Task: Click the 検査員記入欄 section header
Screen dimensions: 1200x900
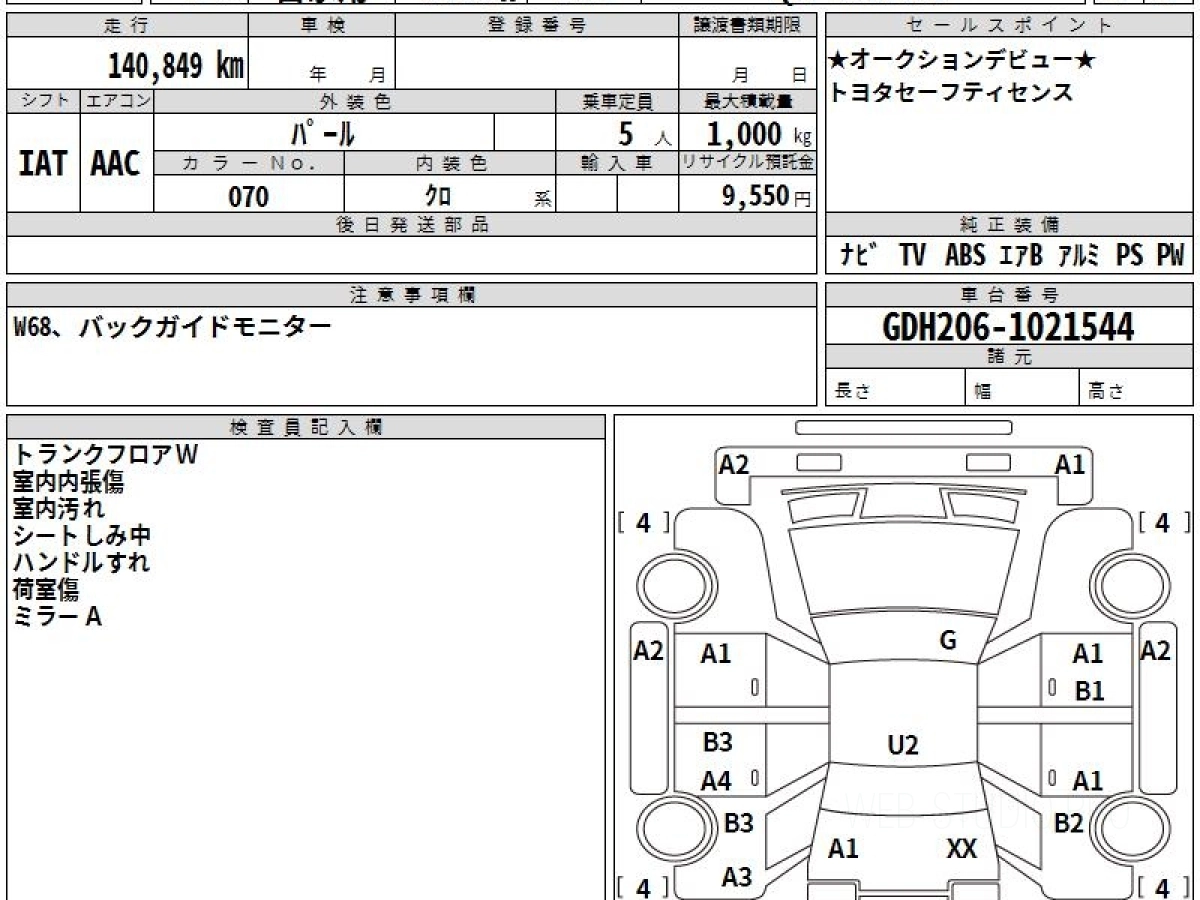Action: click(306, 427)
